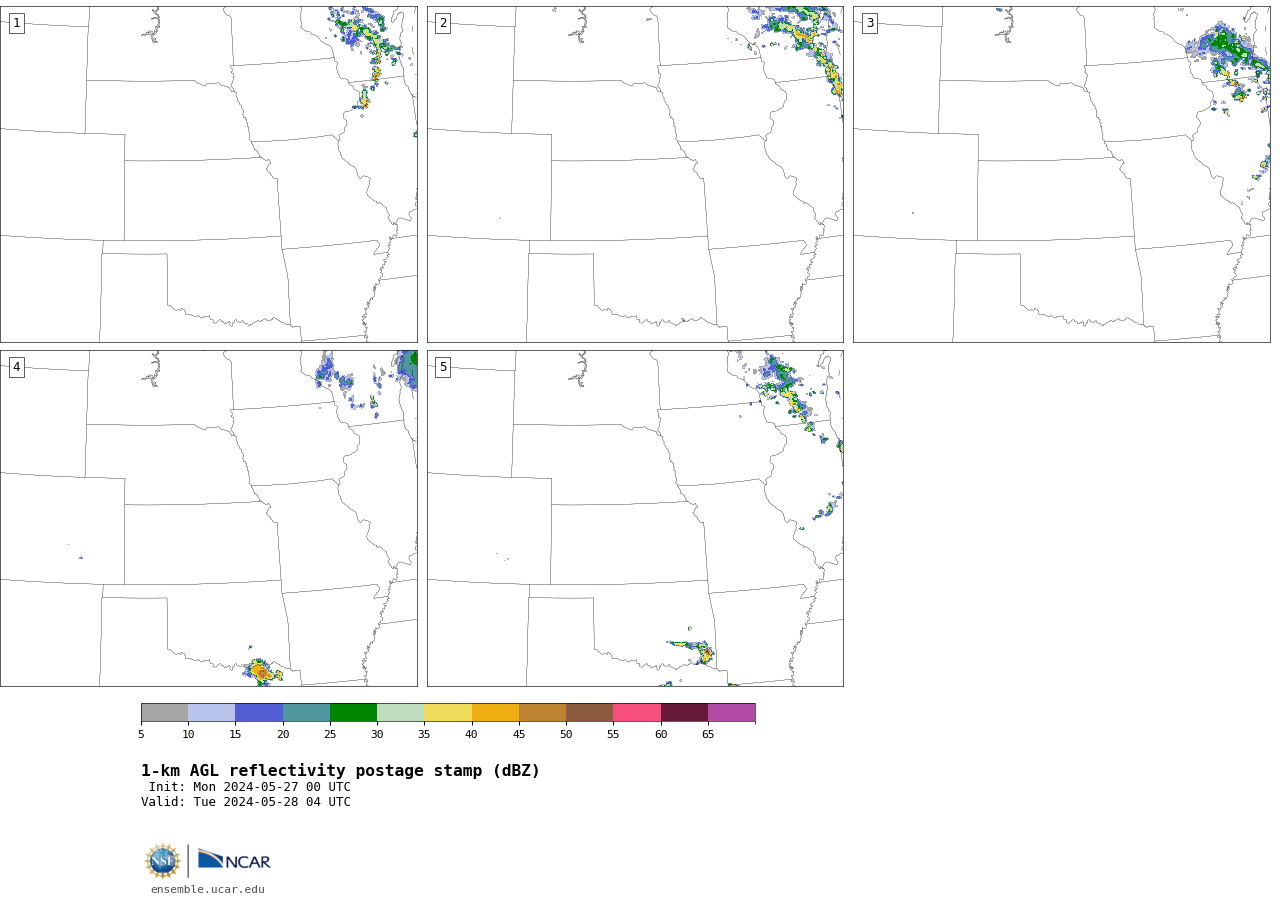
Task: Click the storm cell in panel 4 near Texas border
Action: [x=261, y=672]
